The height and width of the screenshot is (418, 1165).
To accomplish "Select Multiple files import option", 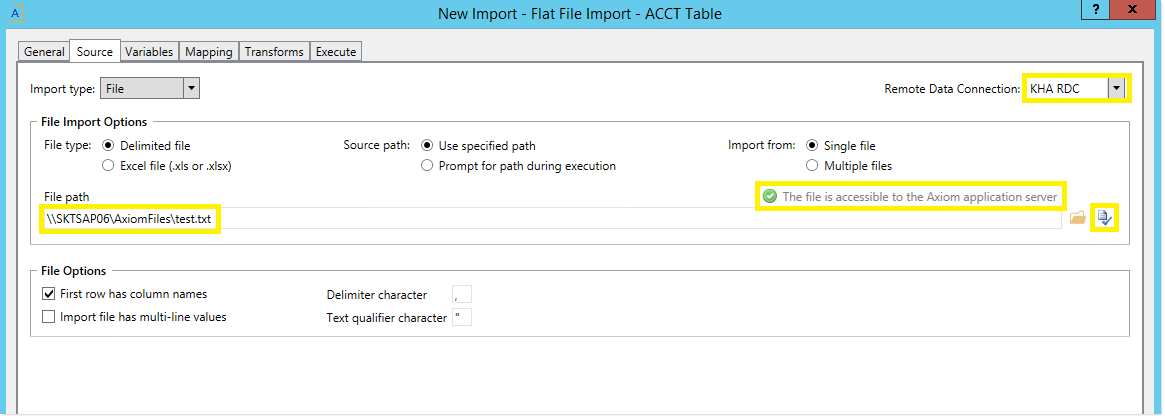I will coord(812,166).
